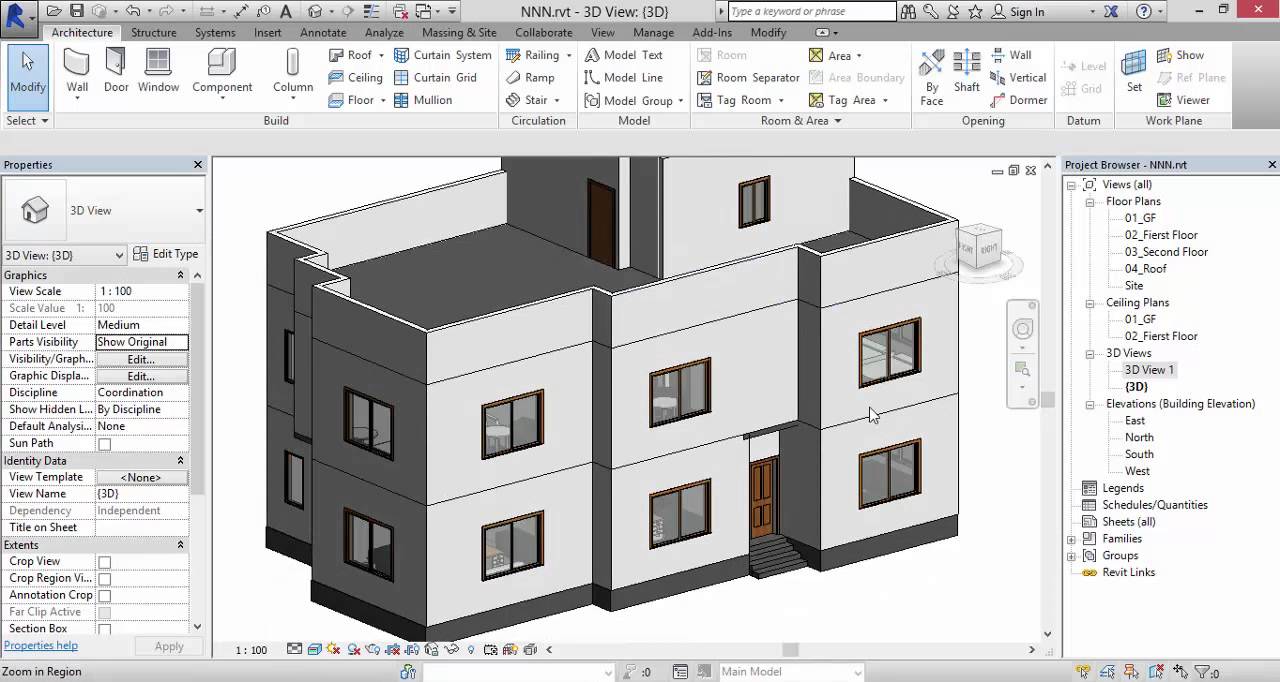Toggle the Crop View checkbox
Image resolution: width=1280 pixels, height=682 pixels.
104,562
